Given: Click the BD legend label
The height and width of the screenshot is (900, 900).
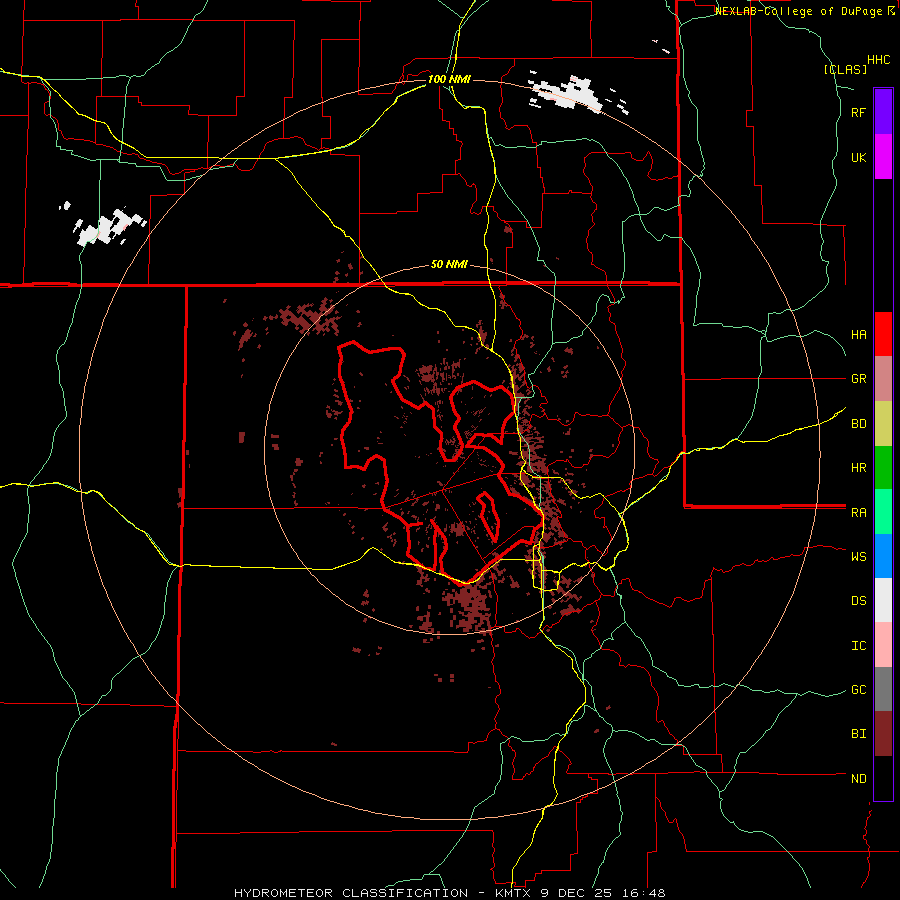Looking at the screenshot, I should pyautogui.click(x=858, y=424).
